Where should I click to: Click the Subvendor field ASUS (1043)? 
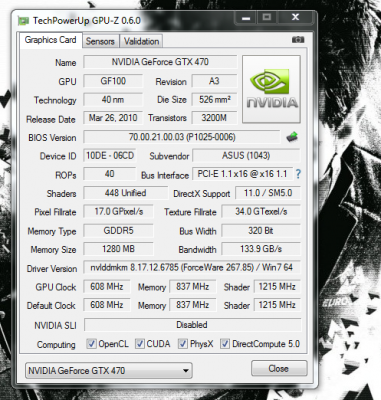[246, 156]
